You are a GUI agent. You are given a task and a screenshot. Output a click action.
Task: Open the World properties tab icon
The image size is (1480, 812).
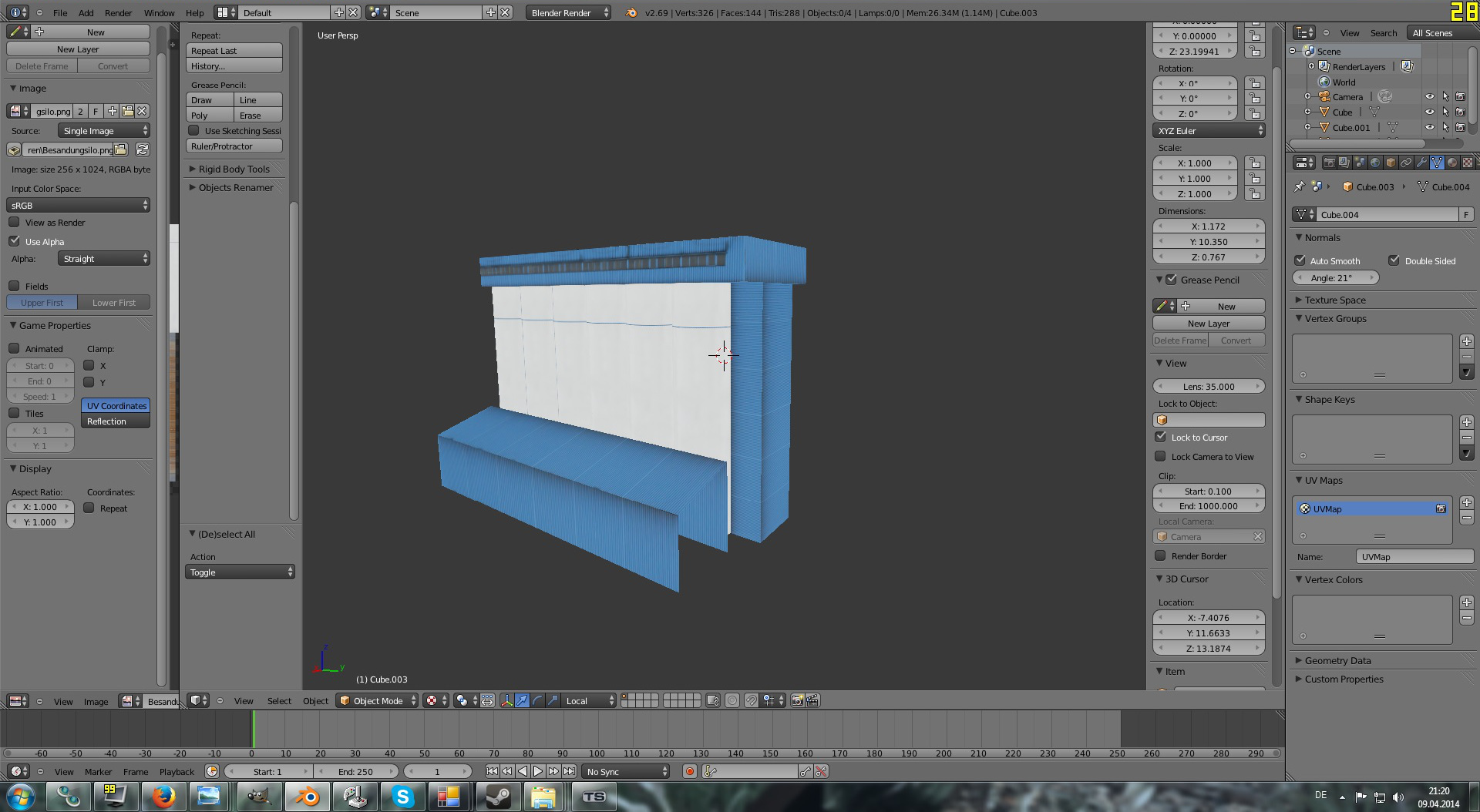pos(1375,163)
